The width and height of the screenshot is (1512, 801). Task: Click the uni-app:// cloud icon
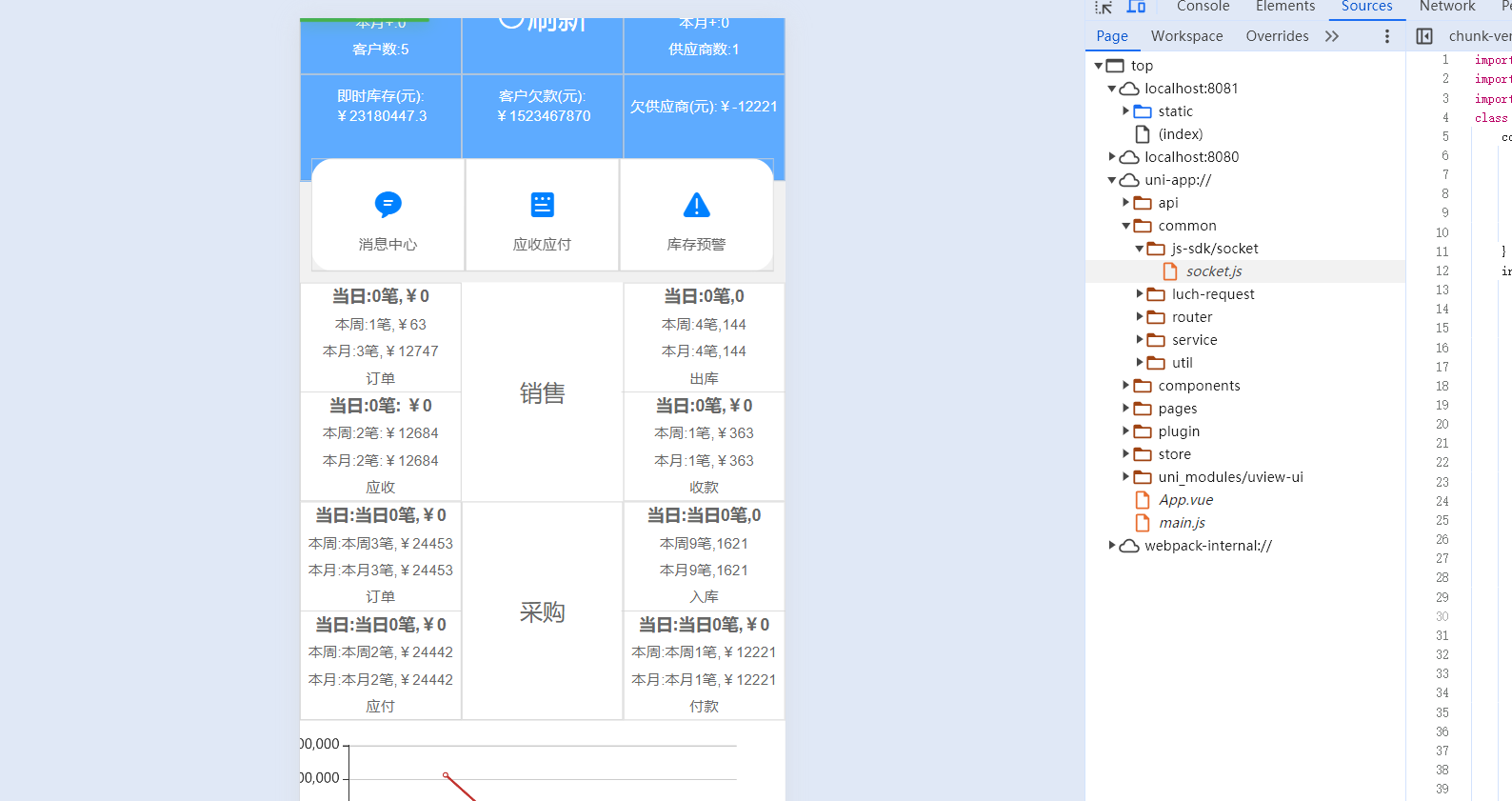tap(1129, 180)
